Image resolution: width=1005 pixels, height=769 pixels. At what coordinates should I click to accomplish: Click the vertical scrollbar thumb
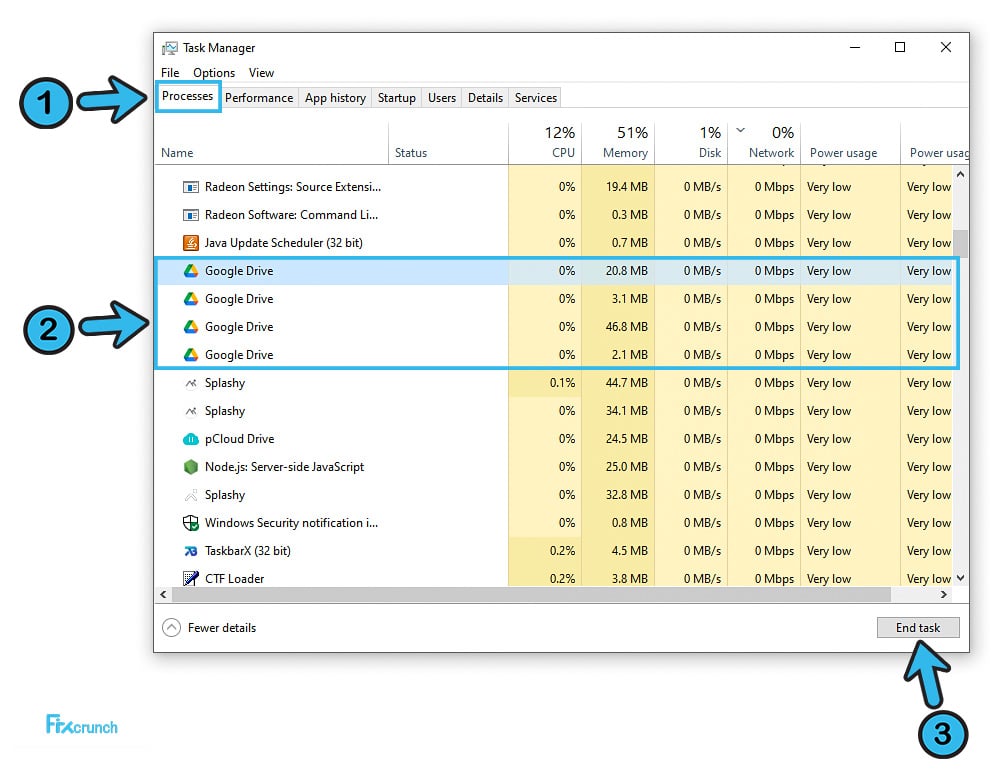(960, 244)
